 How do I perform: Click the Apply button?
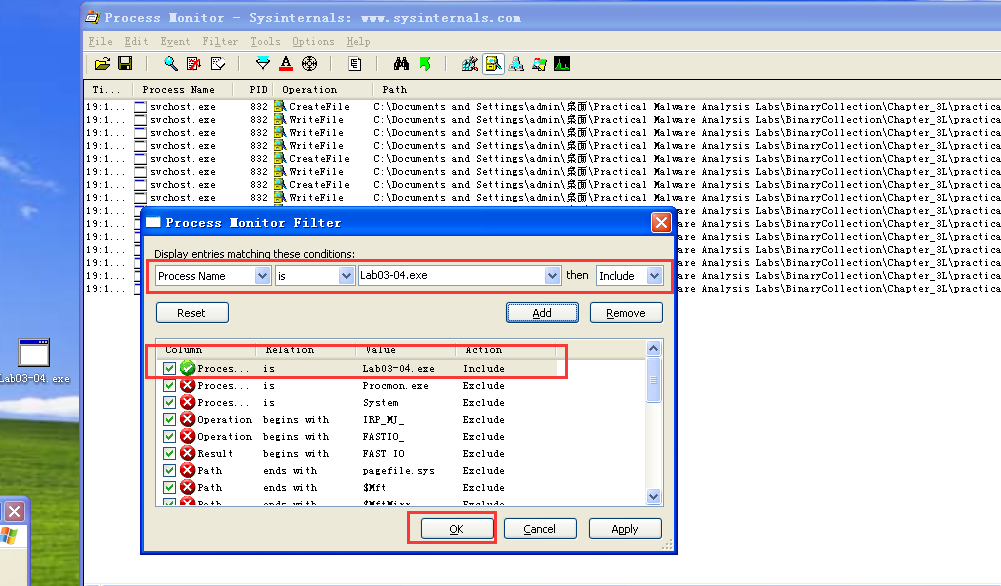tap(624, 529)
